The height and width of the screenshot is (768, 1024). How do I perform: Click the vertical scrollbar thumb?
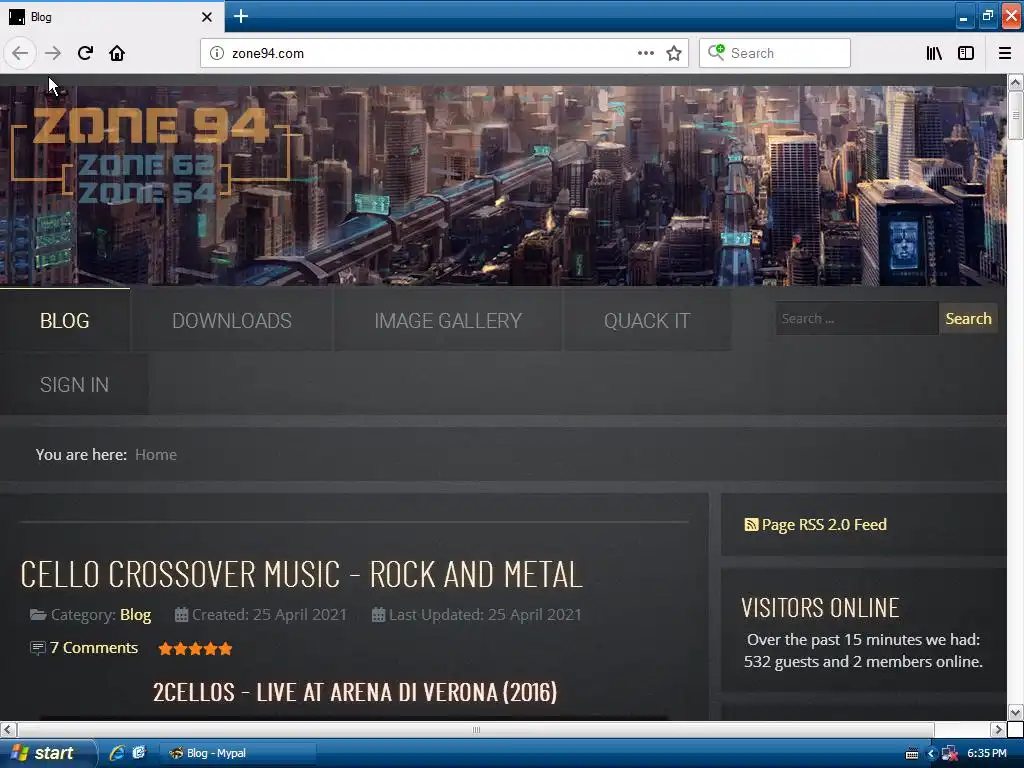[x=1015, y=115]
